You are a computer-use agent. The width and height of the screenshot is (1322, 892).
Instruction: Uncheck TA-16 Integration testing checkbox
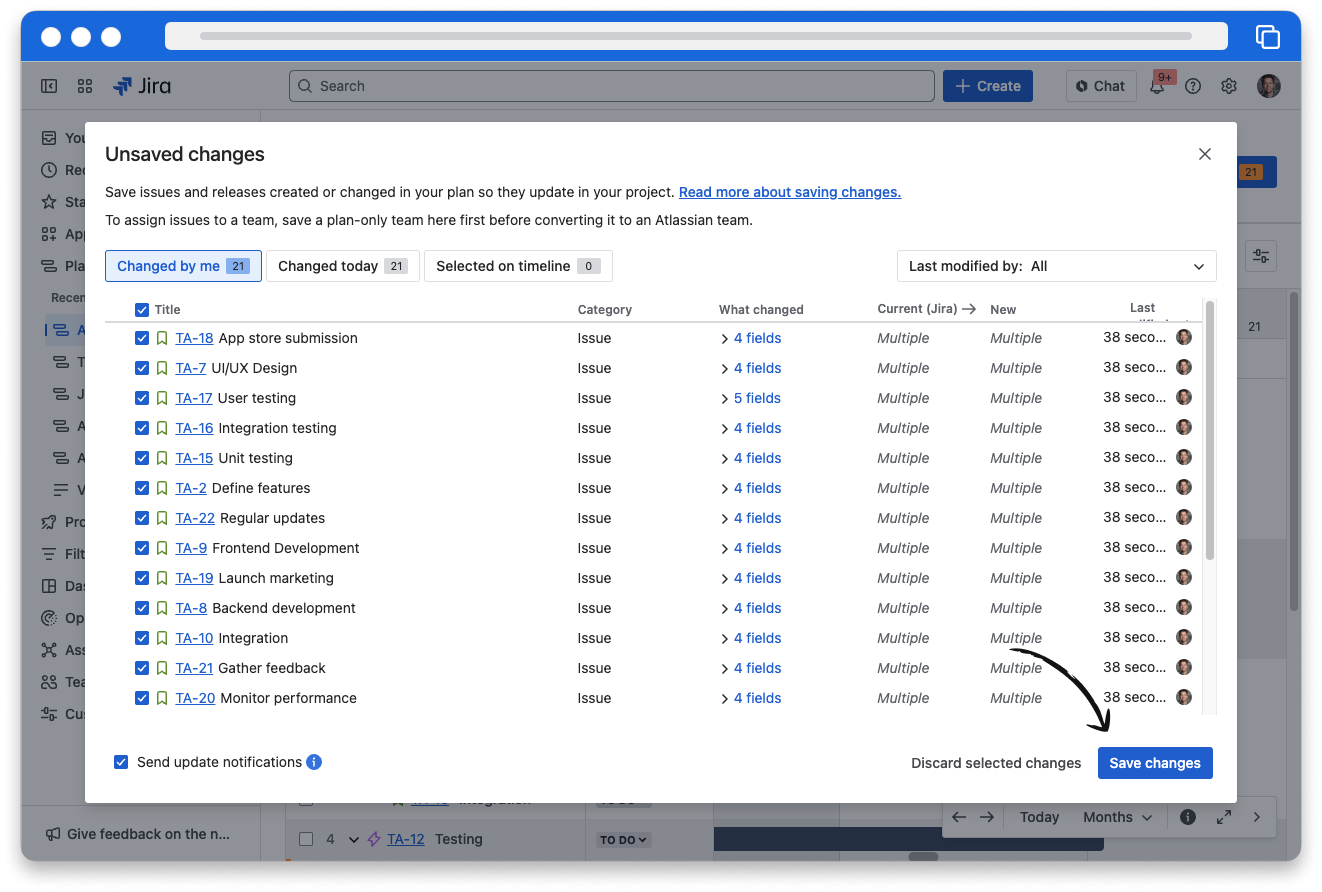coord(142,428)
